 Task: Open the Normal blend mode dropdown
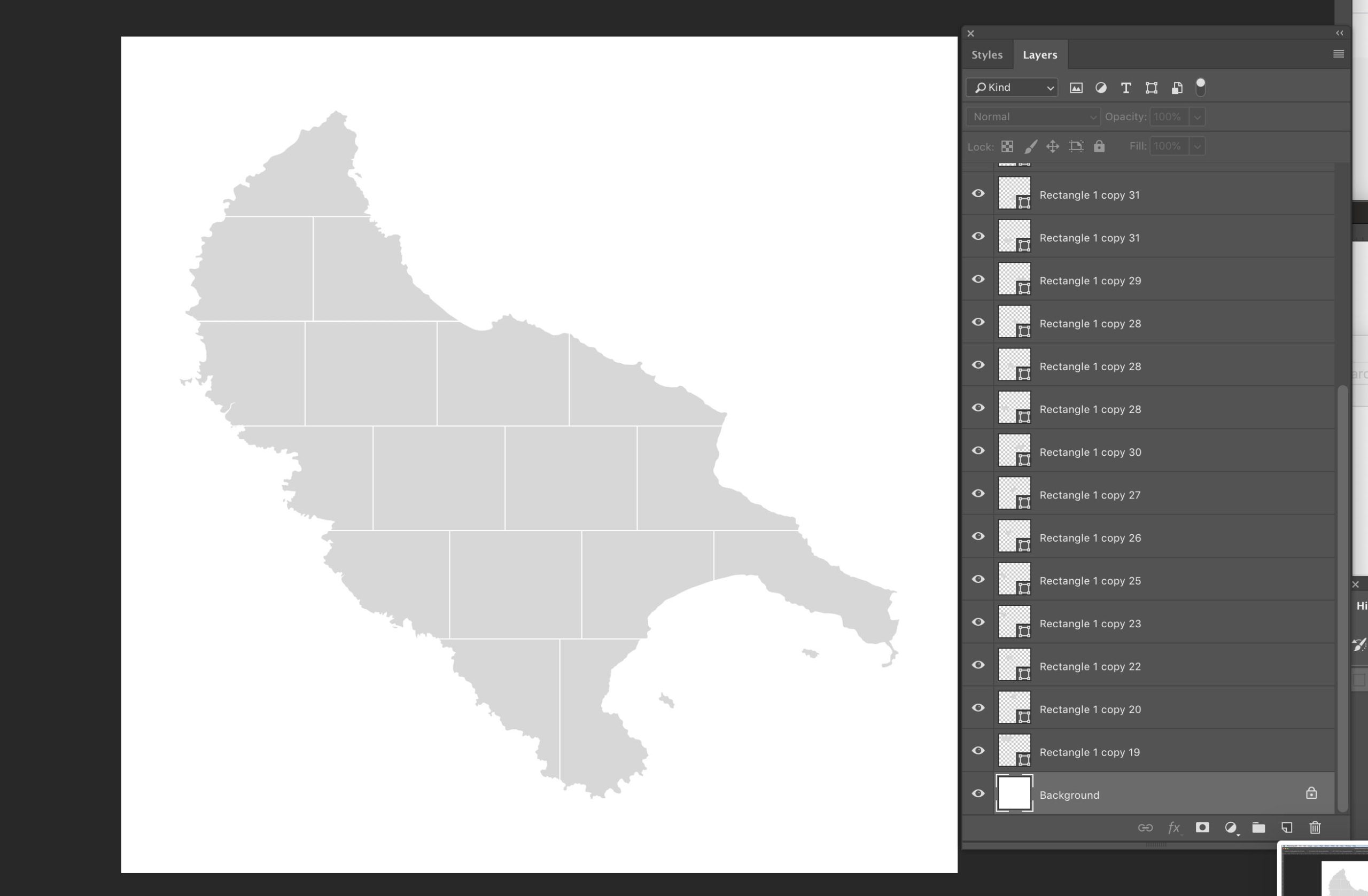(x=1033, y=116)
